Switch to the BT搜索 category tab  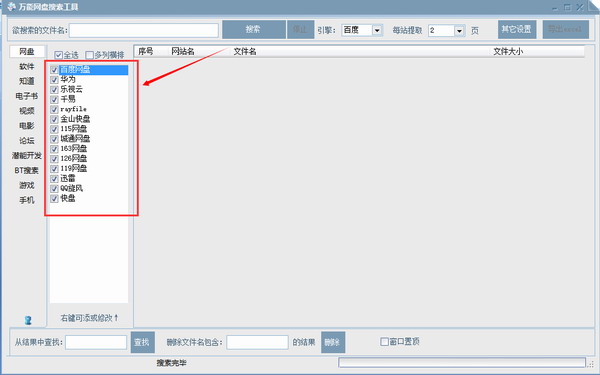pyautogui.click(x=27, y=171)
